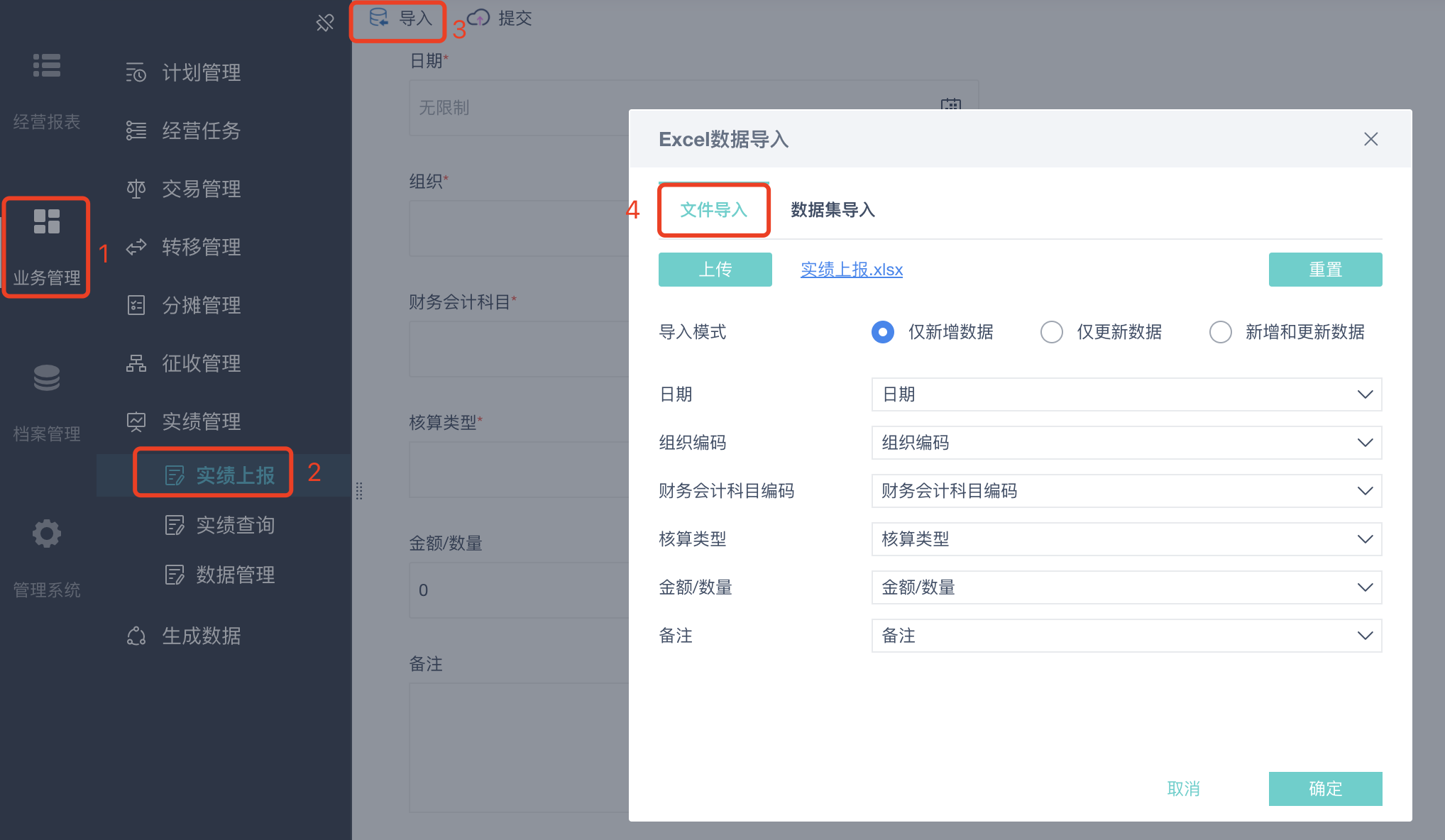
Task: Open the 实绩上报.xlsx file link
Action: click(851, 270)
